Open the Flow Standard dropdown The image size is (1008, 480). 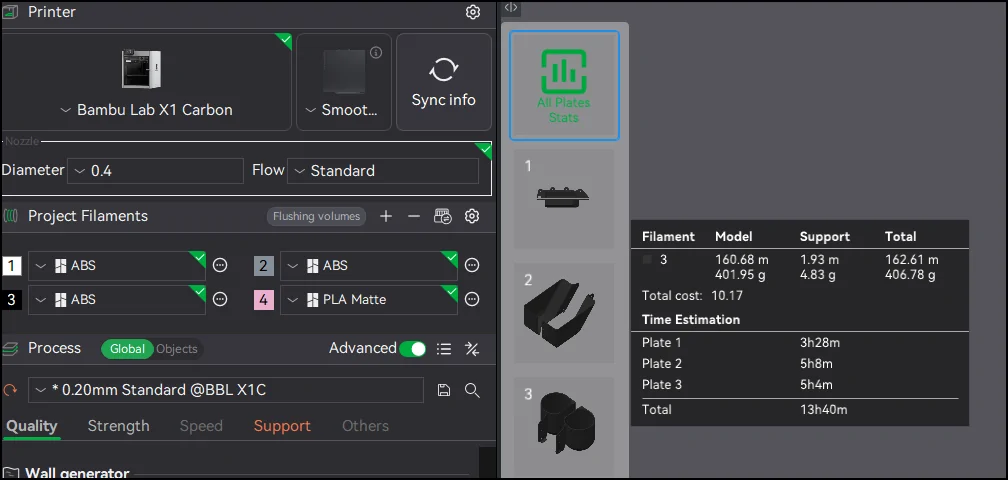coord(382,171)
